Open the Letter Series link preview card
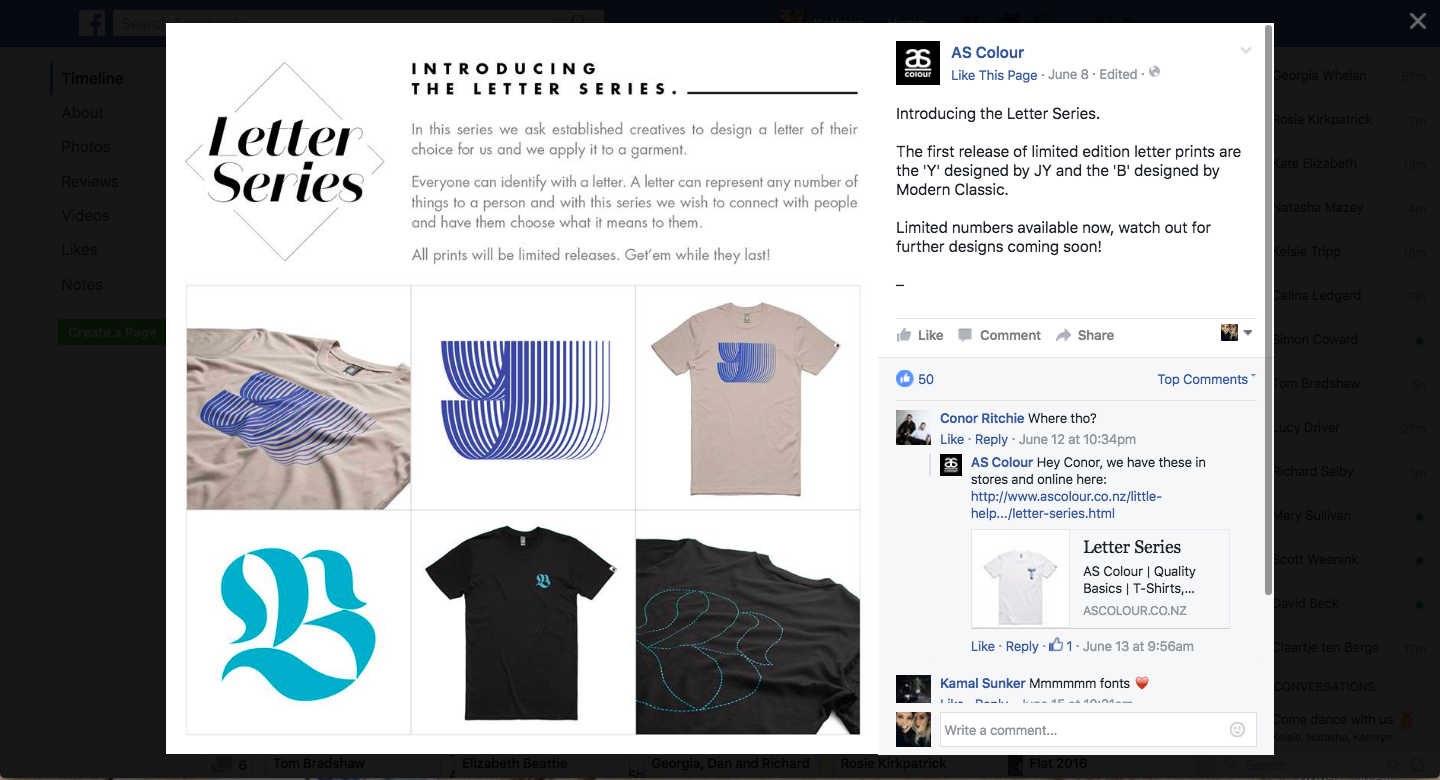The image size is (1440, 780). [x=1100, y=579]
